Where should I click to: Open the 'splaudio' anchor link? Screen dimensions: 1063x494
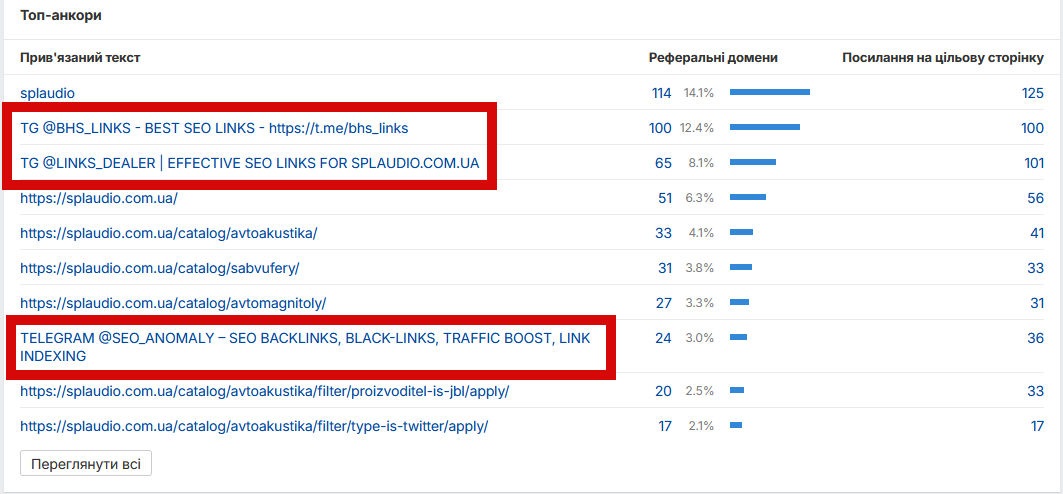[47, 93]
